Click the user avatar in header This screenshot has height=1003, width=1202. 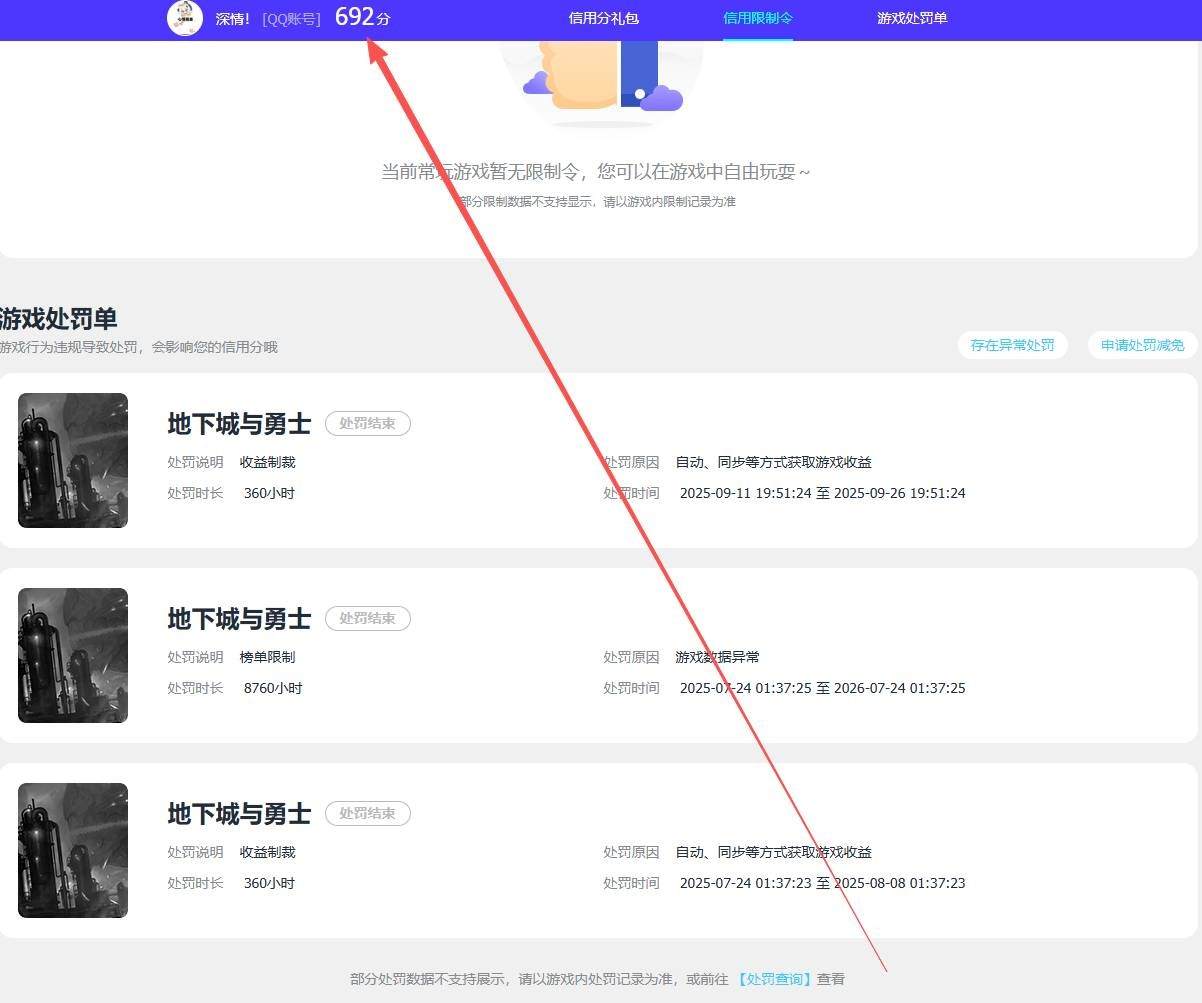(x=185, y=18)
